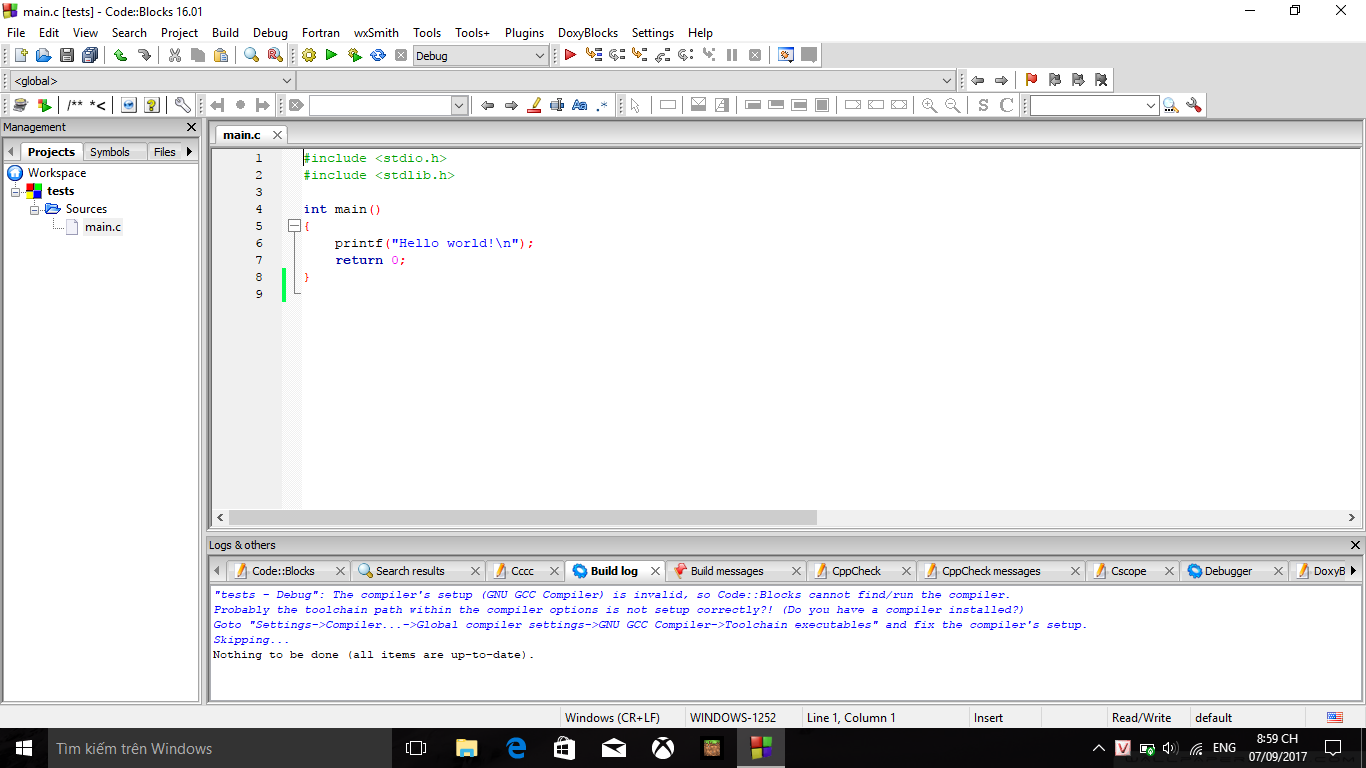
Task: Click the zoom in icon
Action: click(x=930, y=105)
